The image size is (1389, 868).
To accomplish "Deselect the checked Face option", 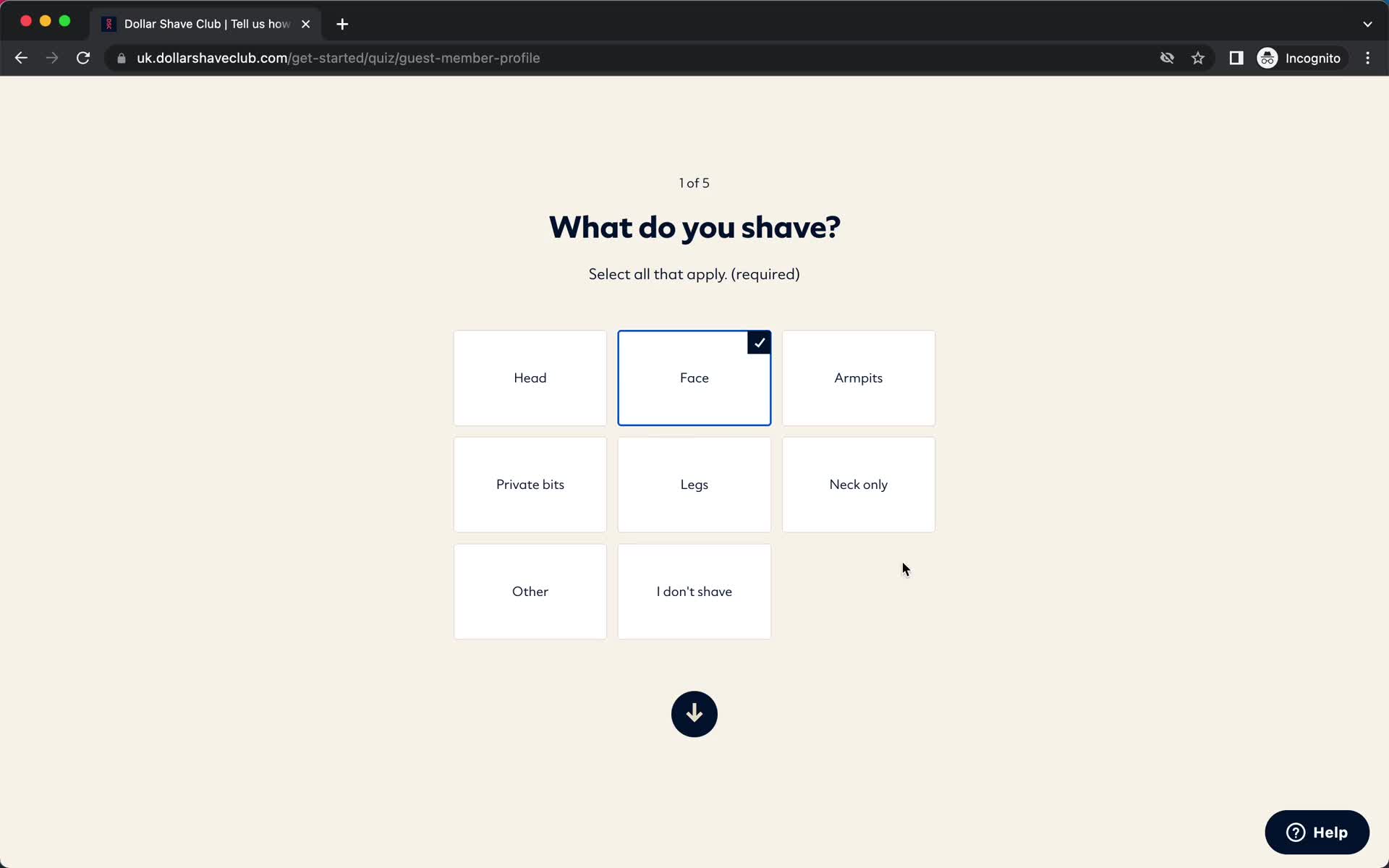I will (x=694, y=378).
